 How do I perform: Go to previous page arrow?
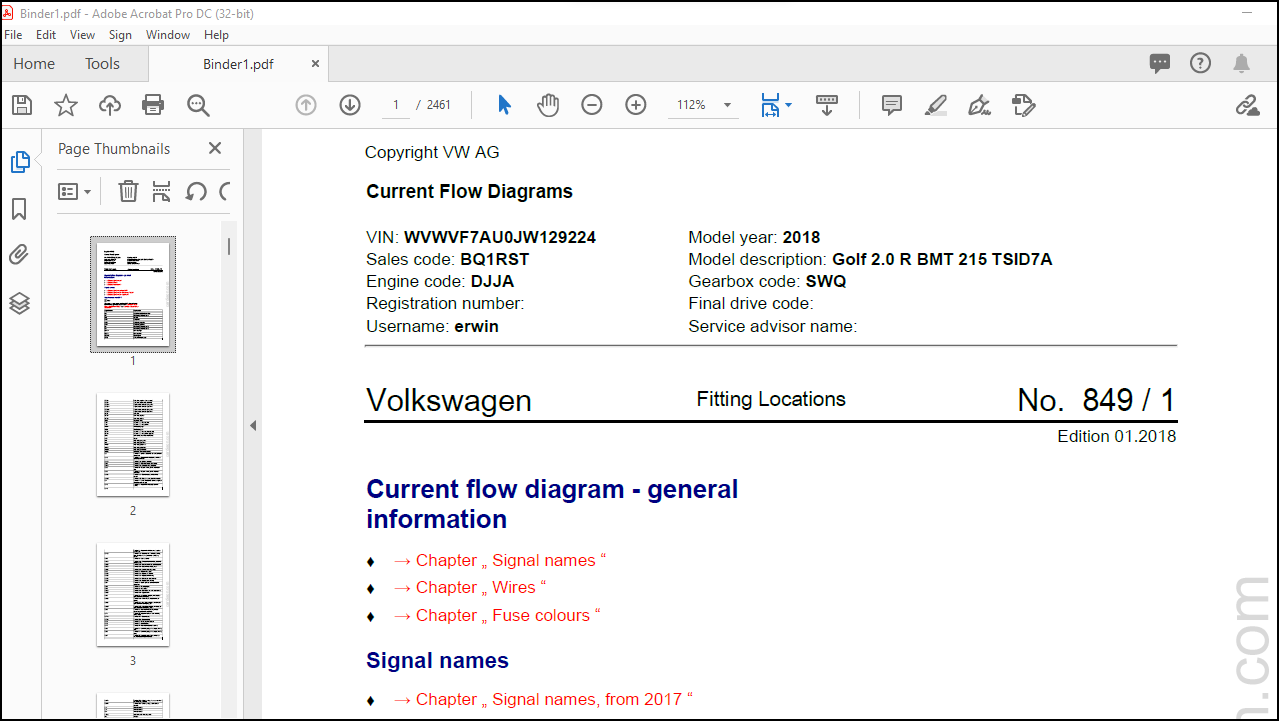(x=306, y=105)
